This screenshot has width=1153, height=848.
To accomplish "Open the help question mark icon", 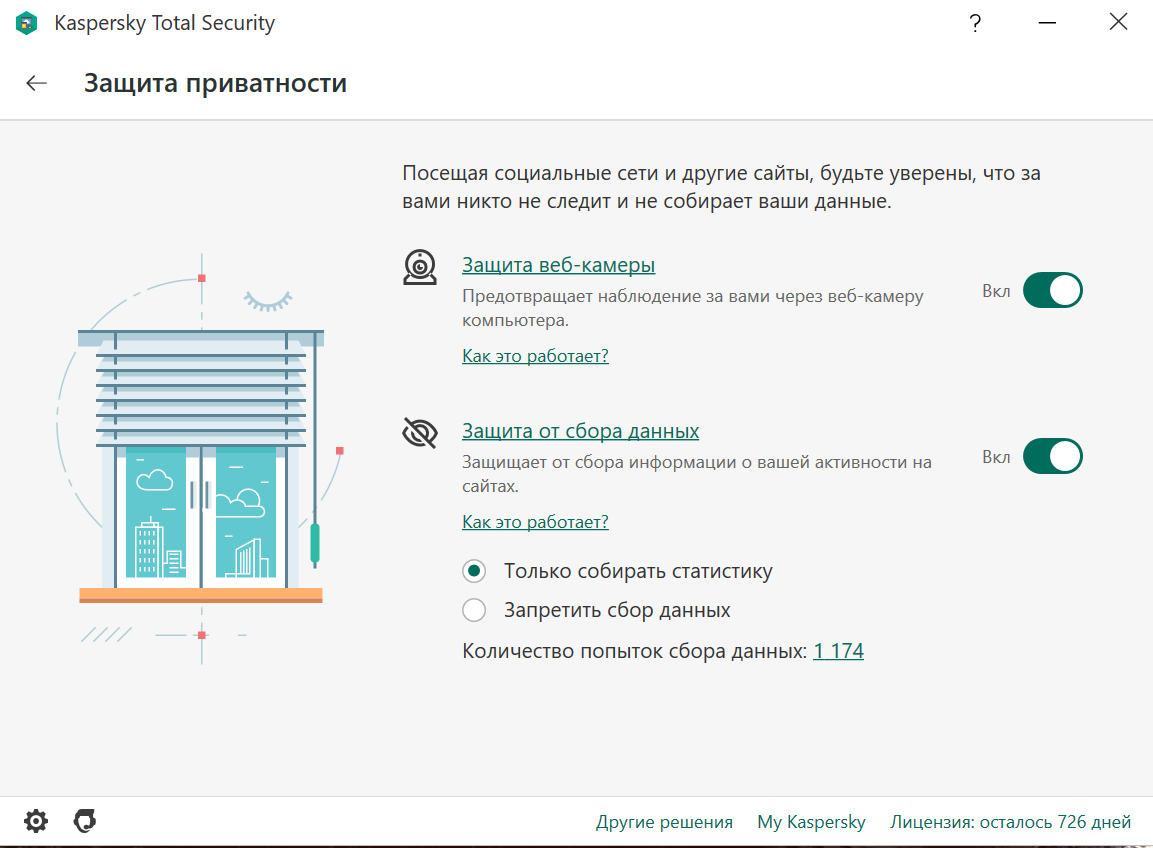I will tap(975, 23).
